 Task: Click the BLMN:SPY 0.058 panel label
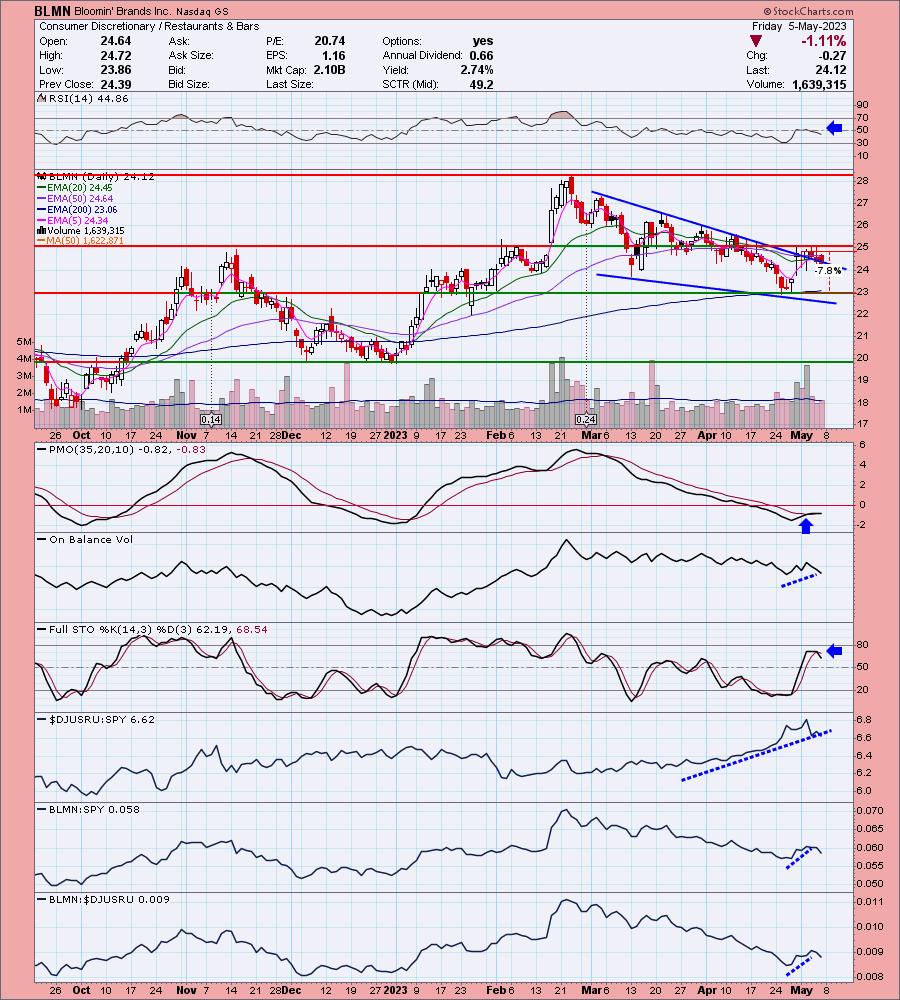point(89,809)
